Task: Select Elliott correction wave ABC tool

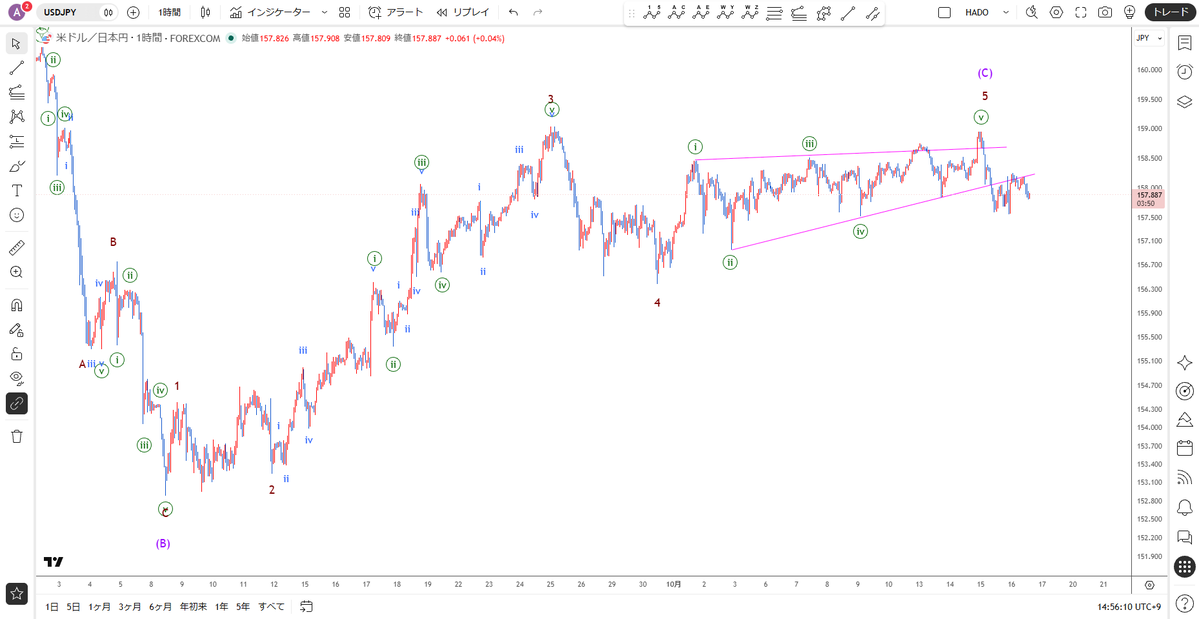Action: point(677,12)
